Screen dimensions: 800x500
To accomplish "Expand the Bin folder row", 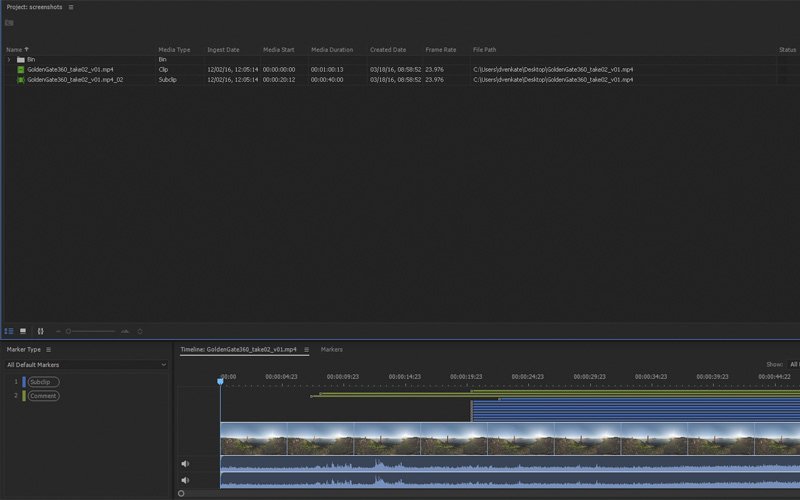I will tap(9, 59).
